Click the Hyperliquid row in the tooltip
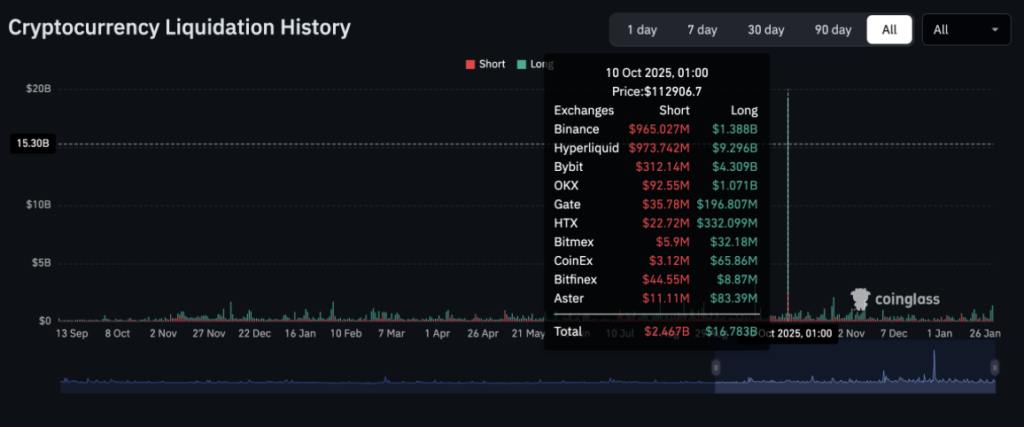 pyautogui.click(x=655, y=148)
